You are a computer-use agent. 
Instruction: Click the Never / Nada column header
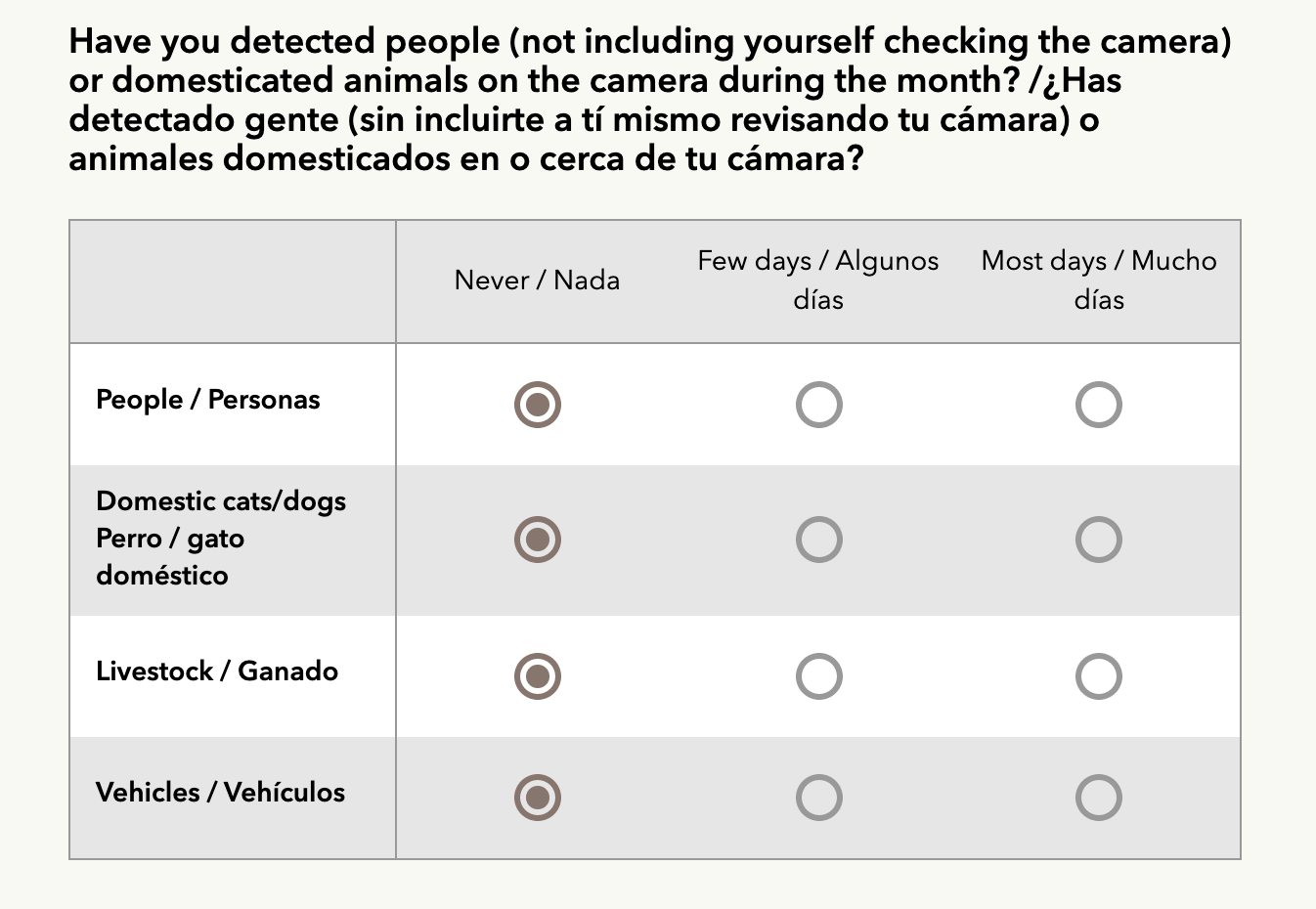pyautogui.click(x=537, y=281)
